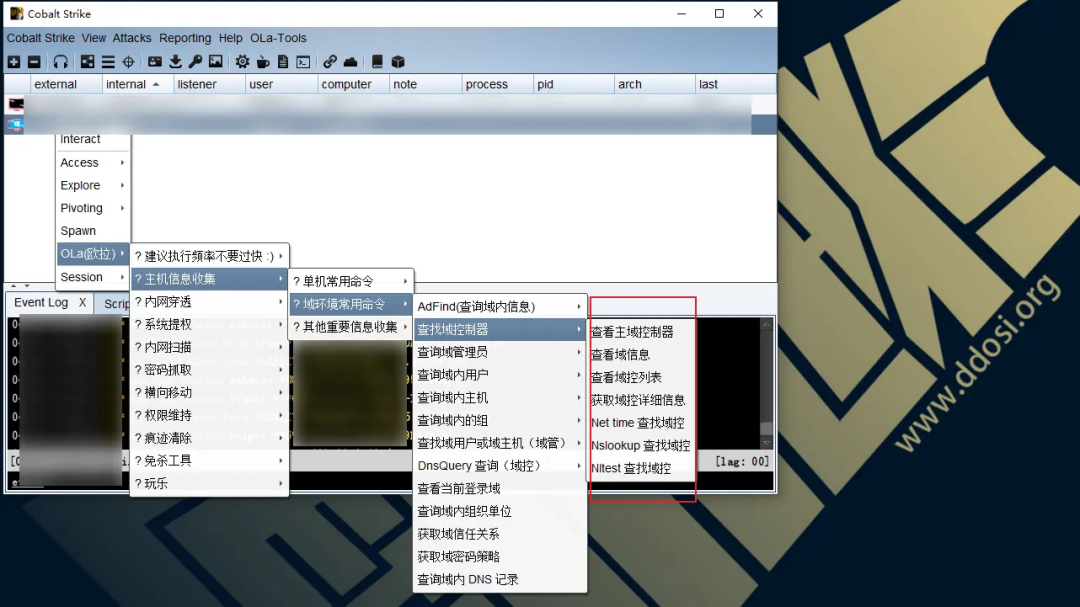
Task: Expand the AdFind(查询域内信息) submenu arrow
Action: pyautogui.click(x=579, y=307)
